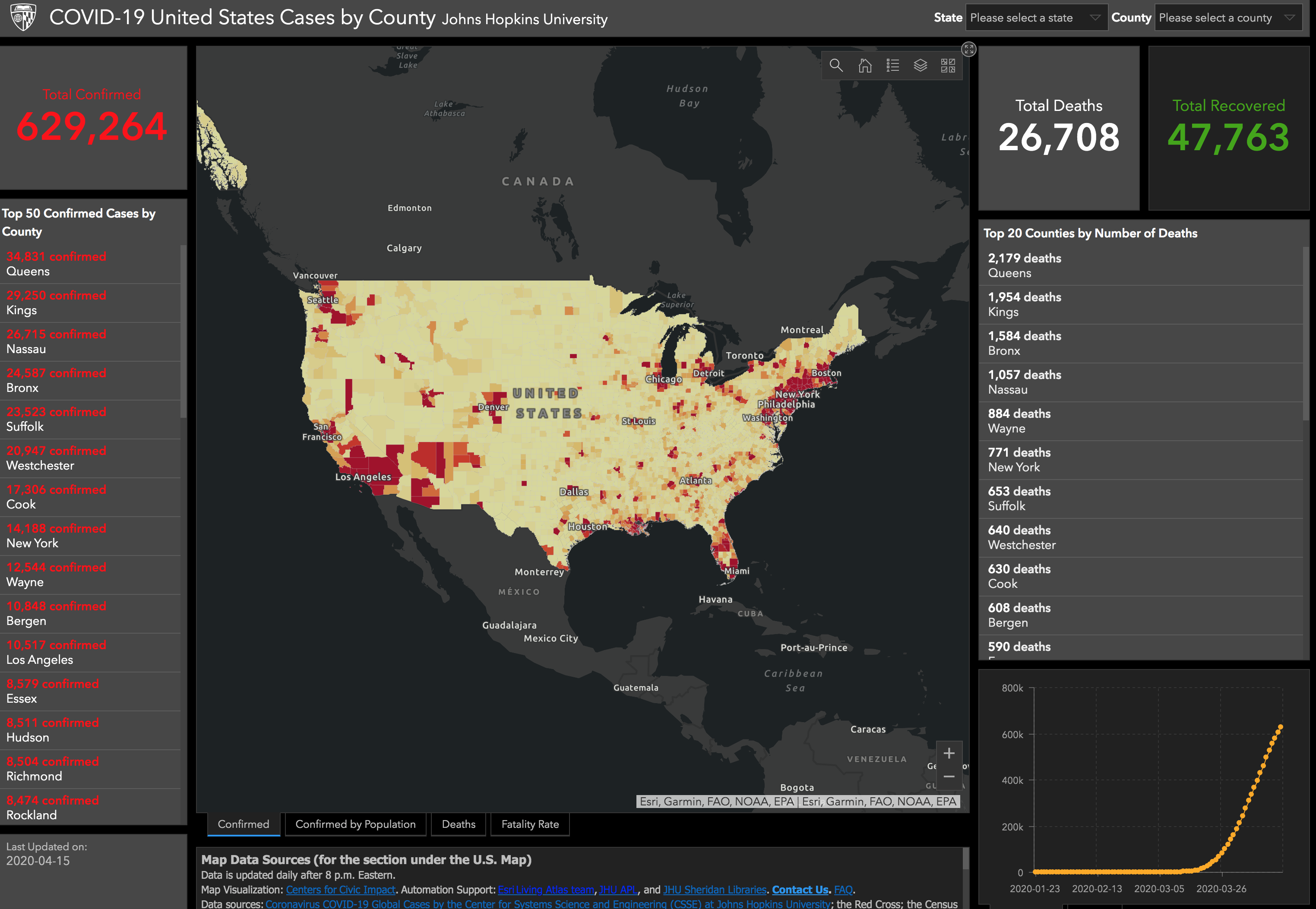Image resolution: width=1316 pixels, height=909 pixels.
Task: Expand the map to fullscreen
Action: tap(968, 50)
